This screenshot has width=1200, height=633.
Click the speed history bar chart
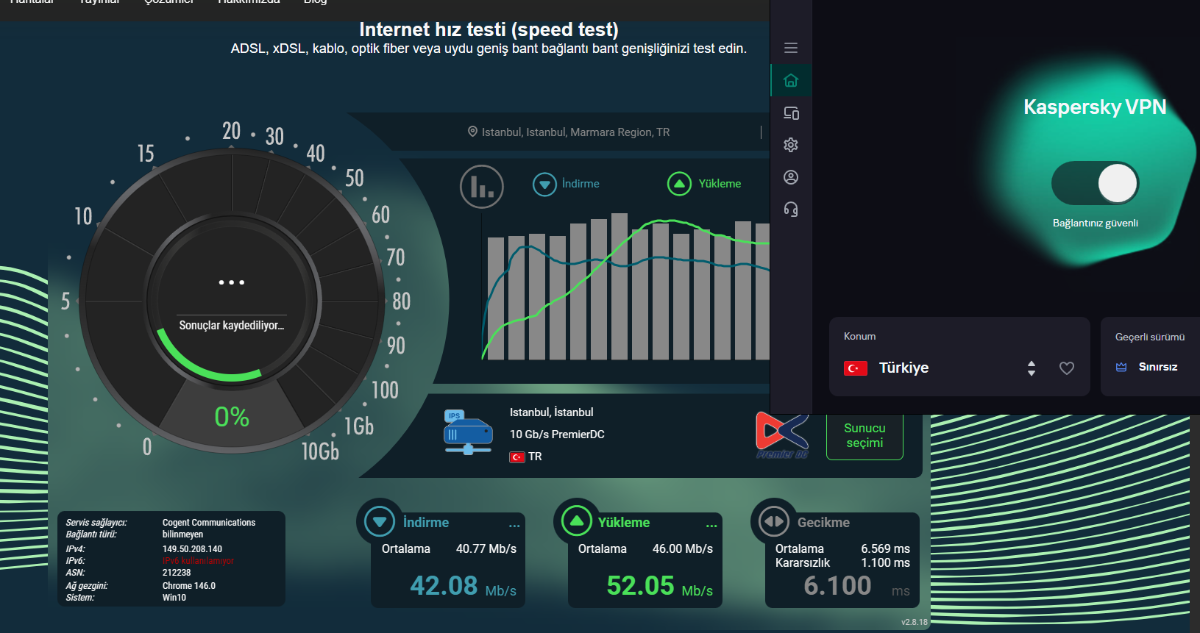[x=627, y=287]
